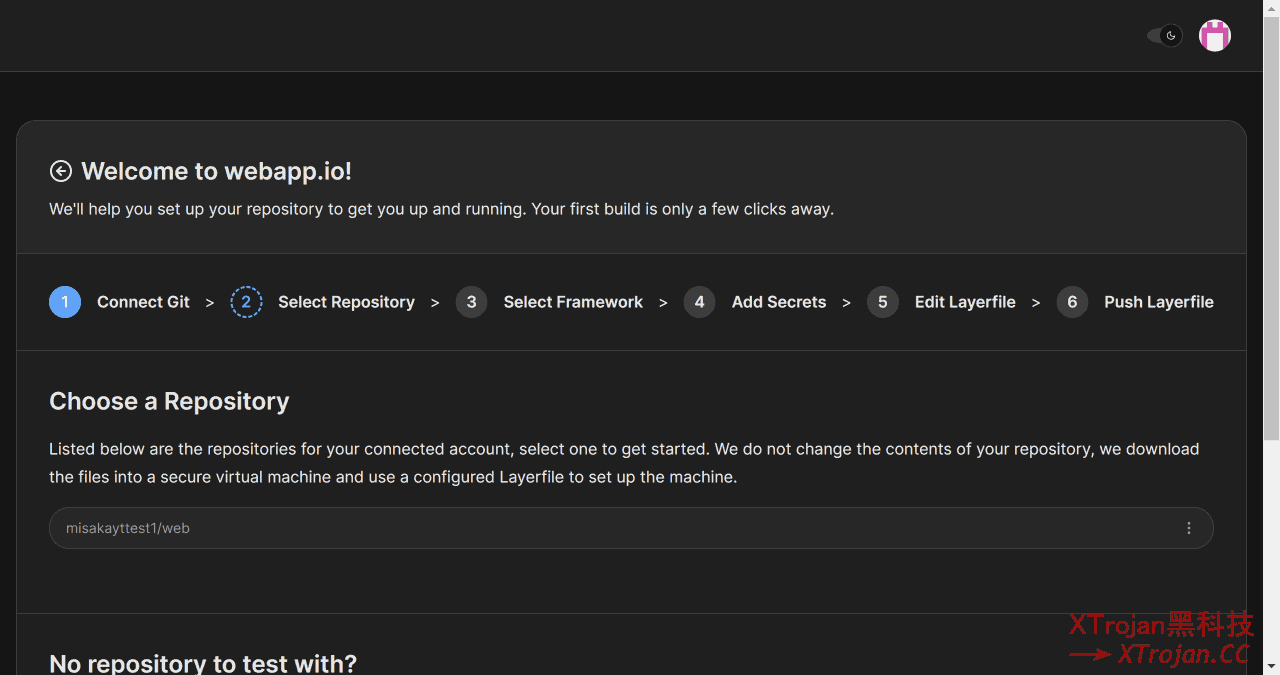Go to Connect Git step
Viewport: 1280px width, 675px height.
coord(143,302)
